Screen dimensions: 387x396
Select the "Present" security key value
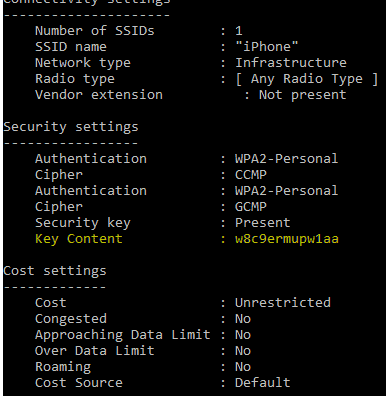[x=263, y=223]
